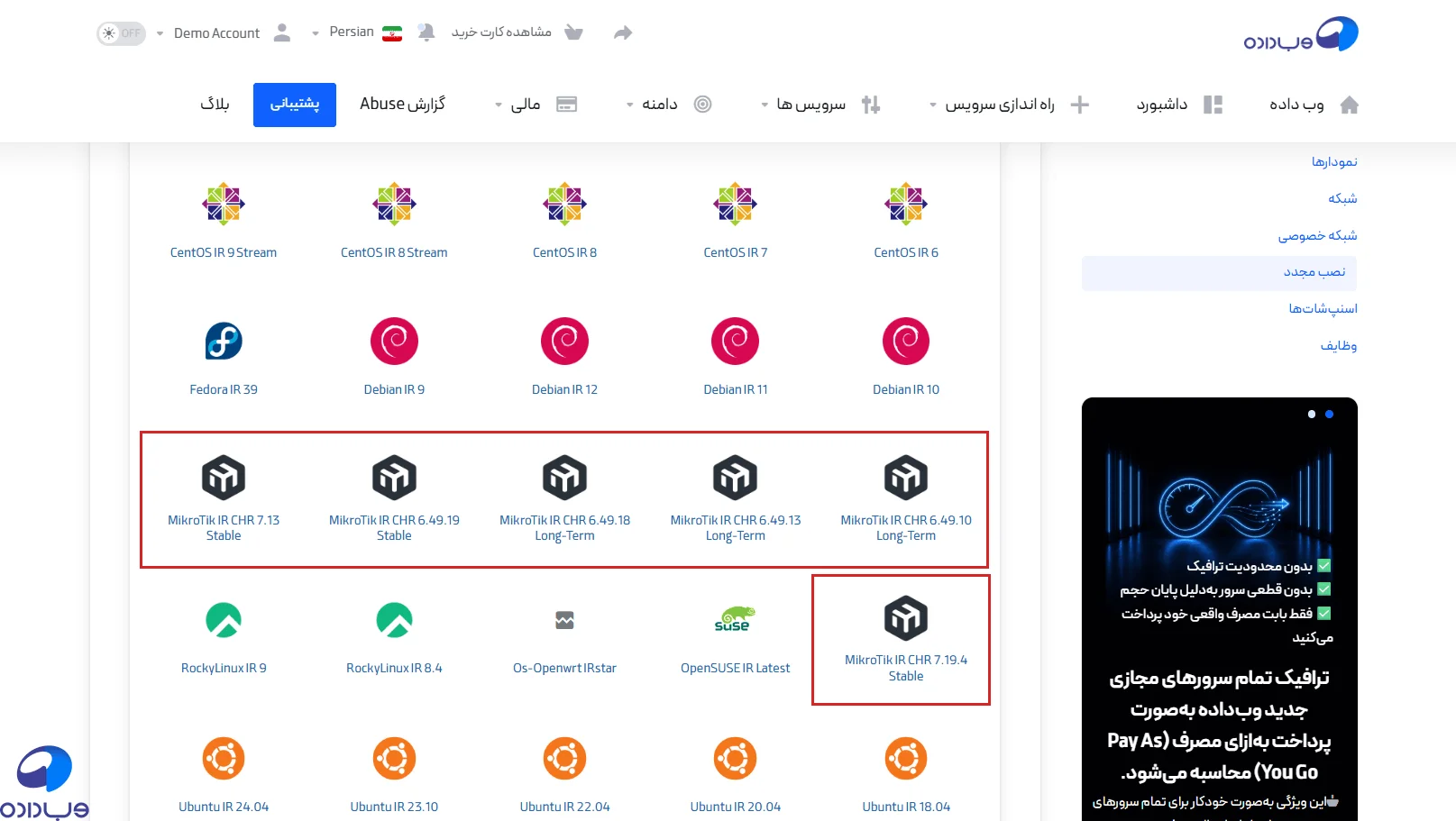Click the user avatar icon

click(x=282, y=32)
